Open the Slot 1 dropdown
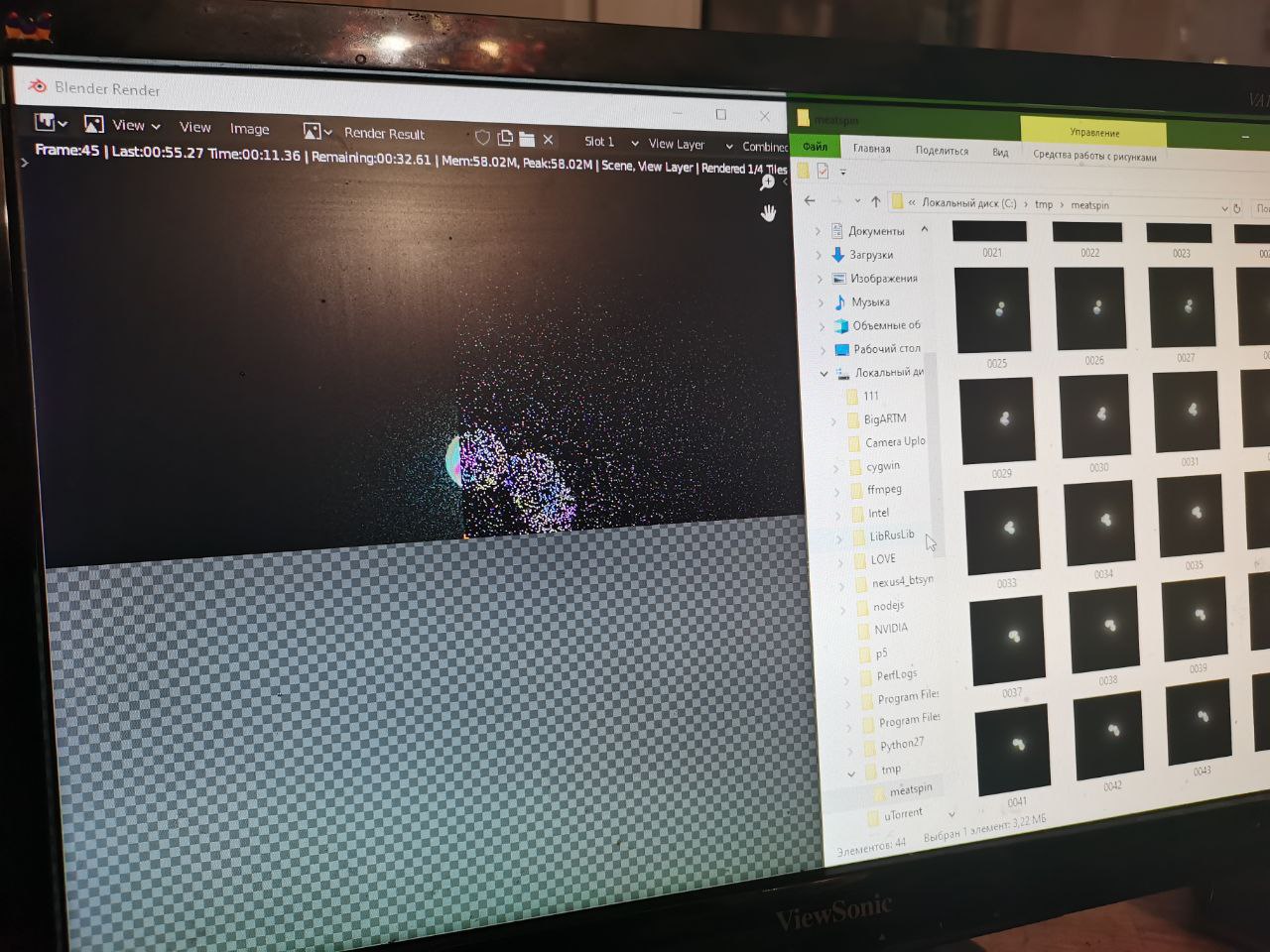Image resolution: width=1270 pixels, height=952 pixels. click(610, 142)
